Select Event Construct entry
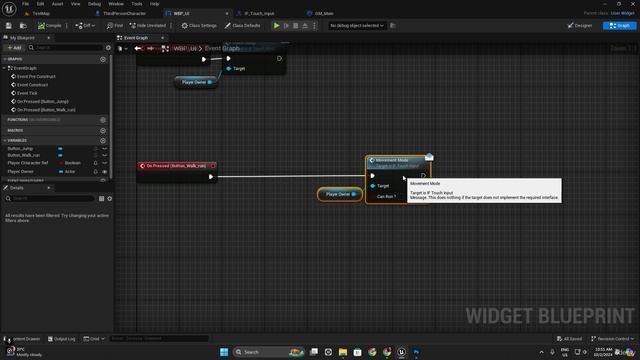The height and width of the screenshot is (360, 640). (32, 85)
